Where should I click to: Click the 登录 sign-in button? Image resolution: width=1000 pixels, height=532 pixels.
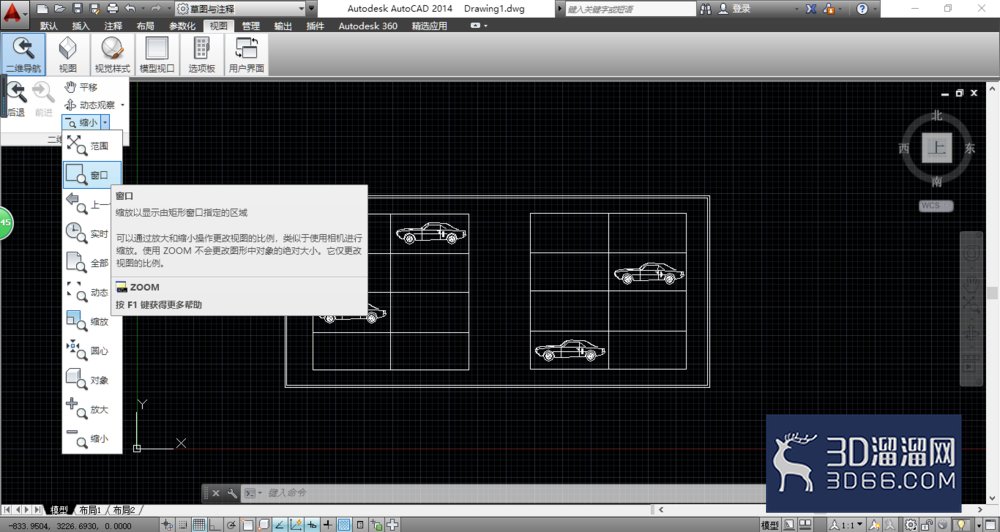pyautogui.click(x=734, y=9)
